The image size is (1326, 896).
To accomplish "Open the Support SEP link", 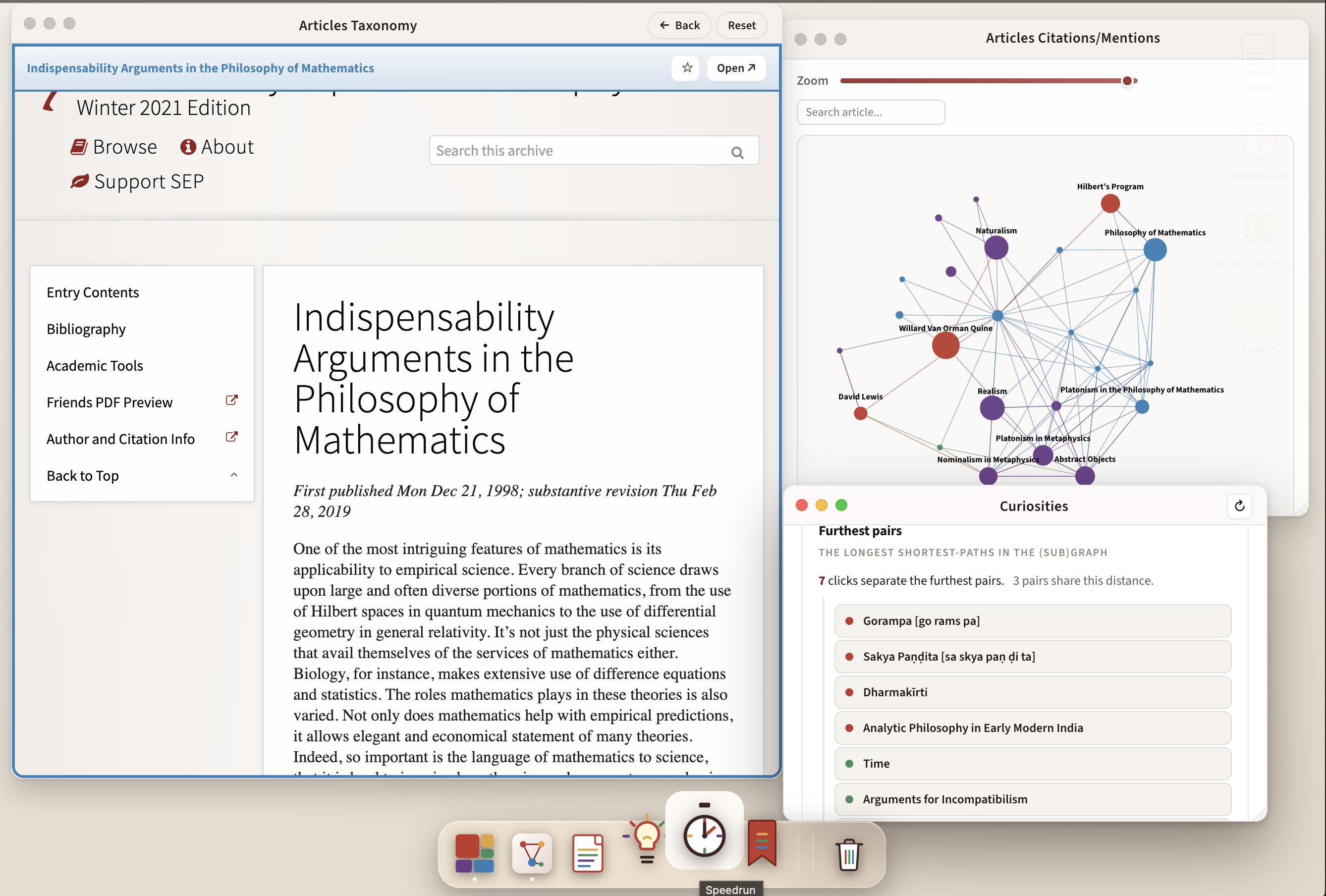I will coord(149,181).
